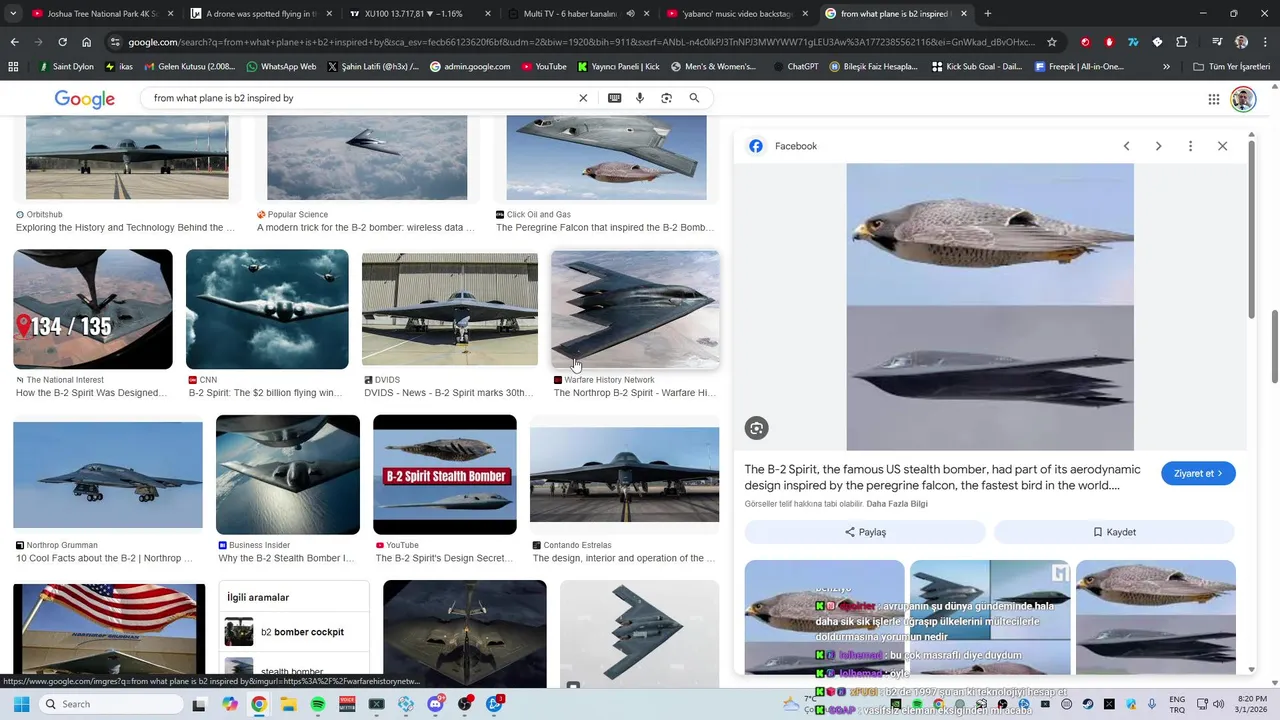Viewport: 1280px width, 720px height.
Task: Open the DVIDS B-2 hangar image
Action: [x=450, y=309]
